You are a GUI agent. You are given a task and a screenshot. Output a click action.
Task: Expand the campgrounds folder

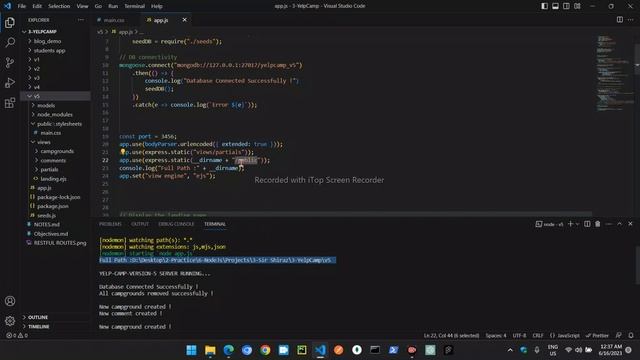click(56, 151)
